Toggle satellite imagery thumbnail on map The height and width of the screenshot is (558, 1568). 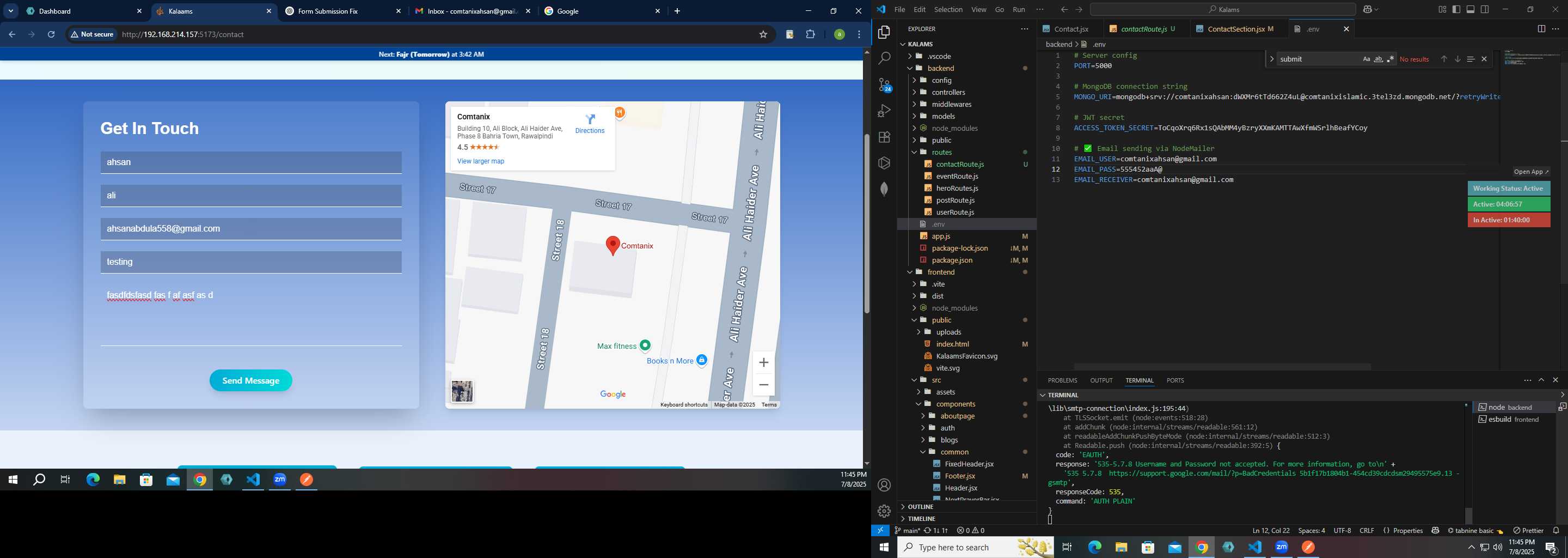point(462,391)
